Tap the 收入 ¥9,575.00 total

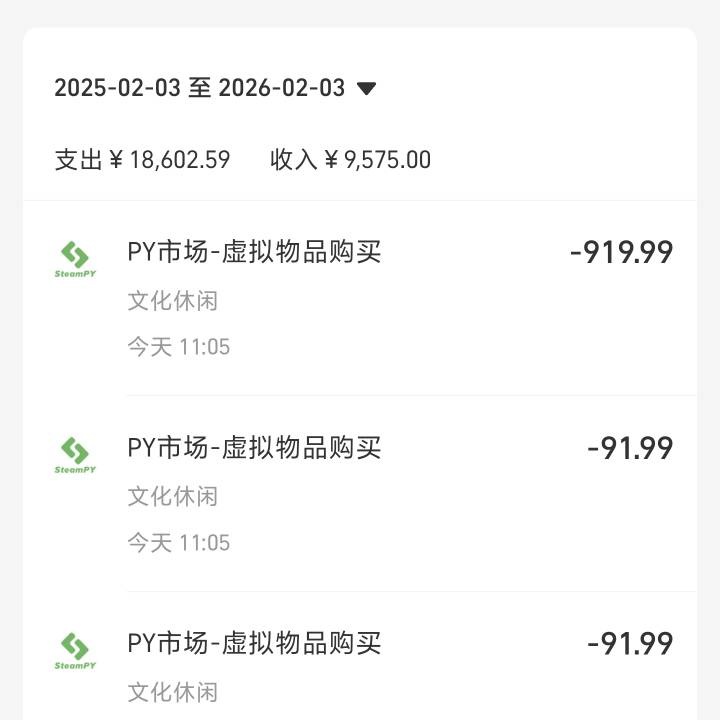tap(350, 160)
